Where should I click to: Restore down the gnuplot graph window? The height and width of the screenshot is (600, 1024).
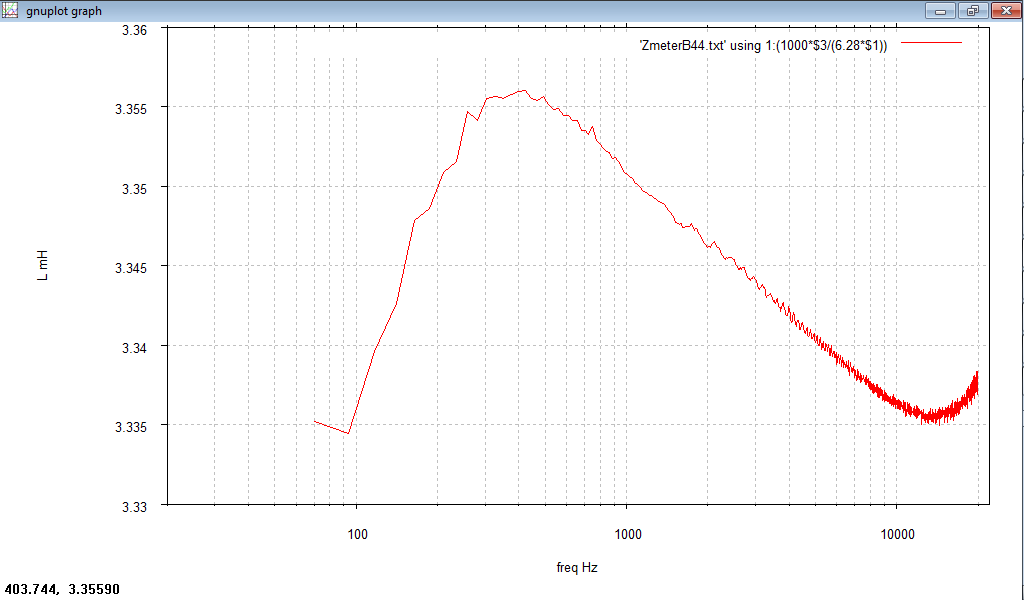(x=972, y=10)
